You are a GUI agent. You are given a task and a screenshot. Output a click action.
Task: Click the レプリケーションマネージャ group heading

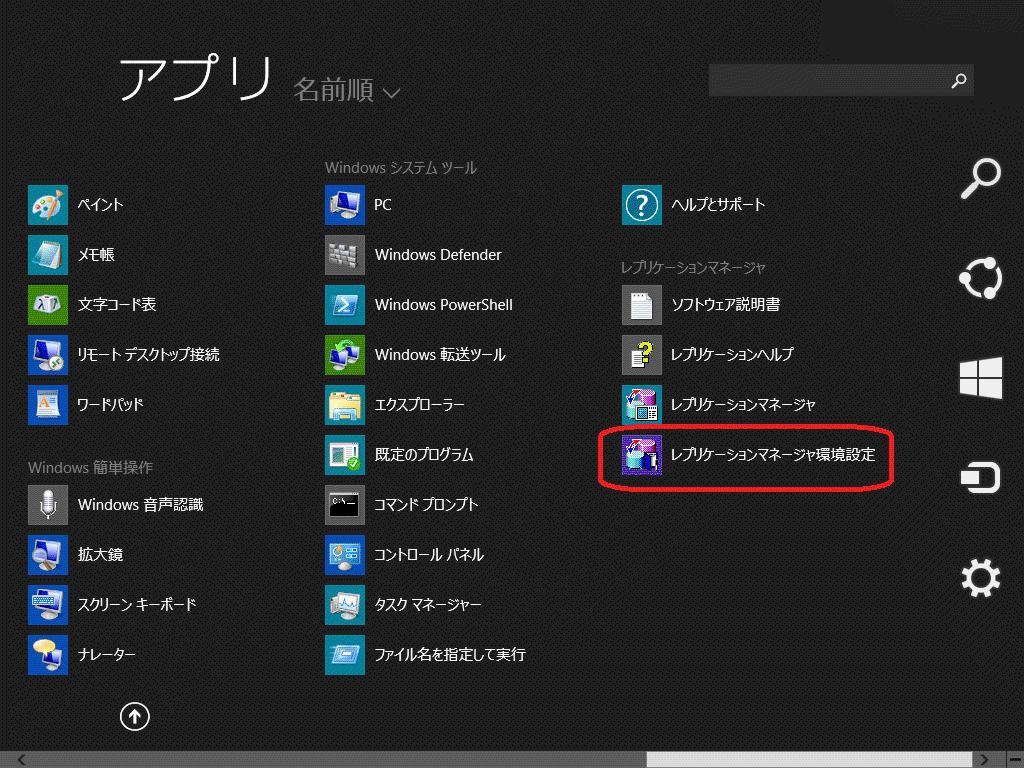point(693,268)
